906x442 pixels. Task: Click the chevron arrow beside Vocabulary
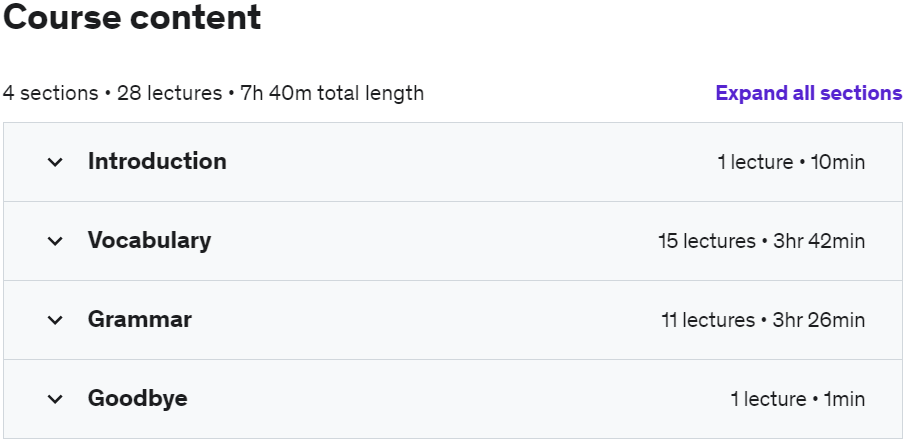(x=55, y=241)
